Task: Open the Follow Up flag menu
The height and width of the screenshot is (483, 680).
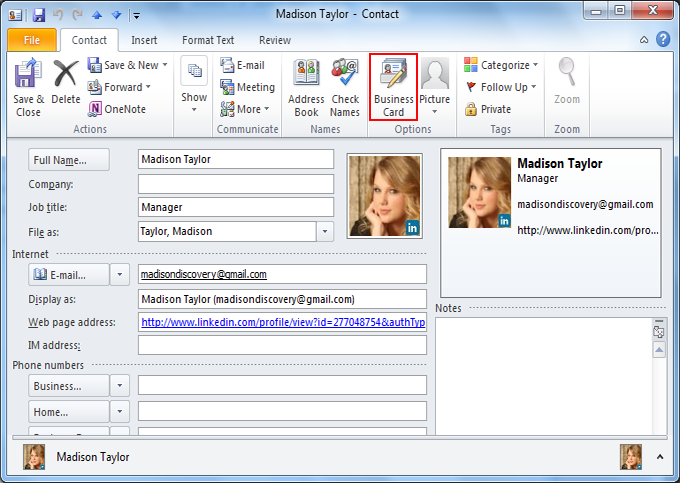Action: coord(501,87)
